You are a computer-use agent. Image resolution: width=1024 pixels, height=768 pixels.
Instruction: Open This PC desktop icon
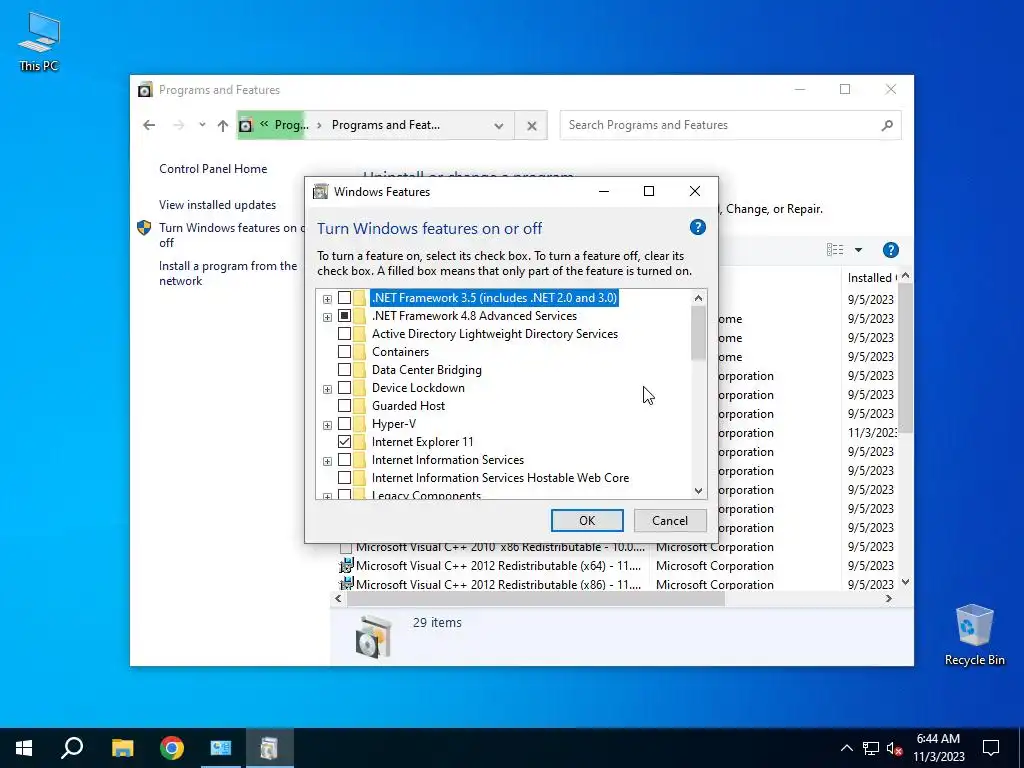(x=39, y=42)
